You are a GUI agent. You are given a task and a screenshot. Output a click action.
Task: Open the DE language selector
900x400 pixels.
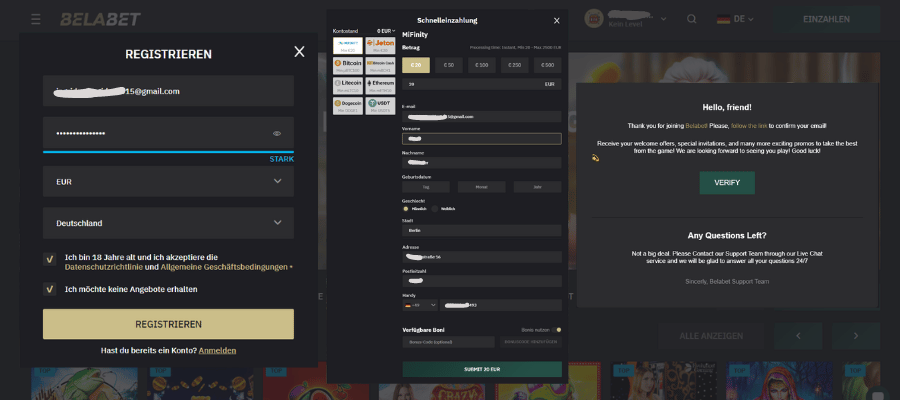click(733, 19)
